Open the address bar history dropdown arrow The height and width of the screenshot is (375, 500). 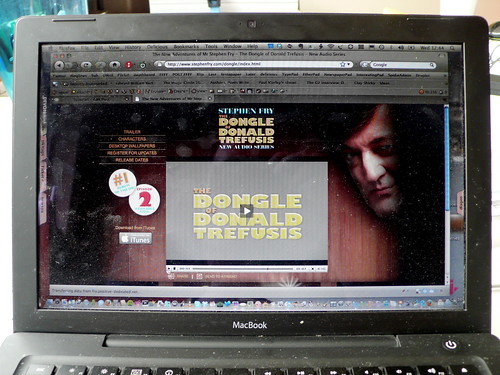tap(348, 64)
